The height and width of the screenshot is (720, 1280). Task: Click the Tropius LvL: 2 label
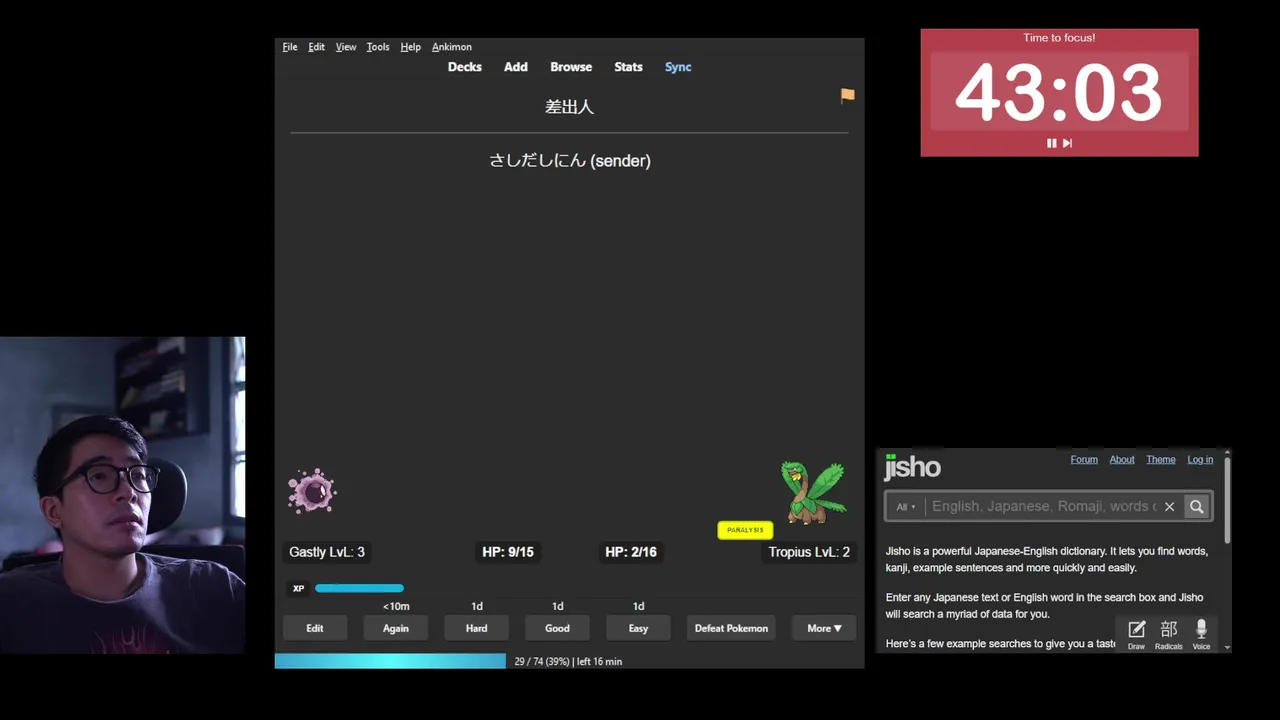[809, 552]
